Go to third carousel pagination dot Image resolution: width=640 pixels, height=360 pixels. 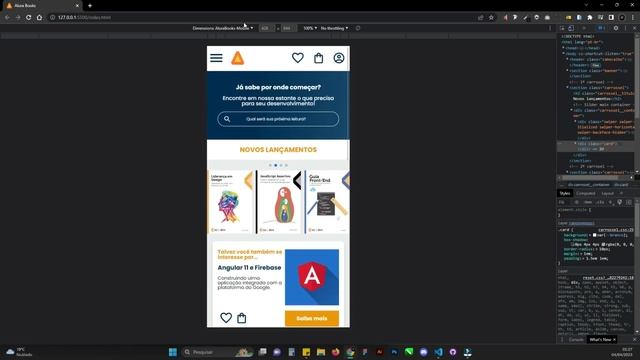click(x=281, y=165)
